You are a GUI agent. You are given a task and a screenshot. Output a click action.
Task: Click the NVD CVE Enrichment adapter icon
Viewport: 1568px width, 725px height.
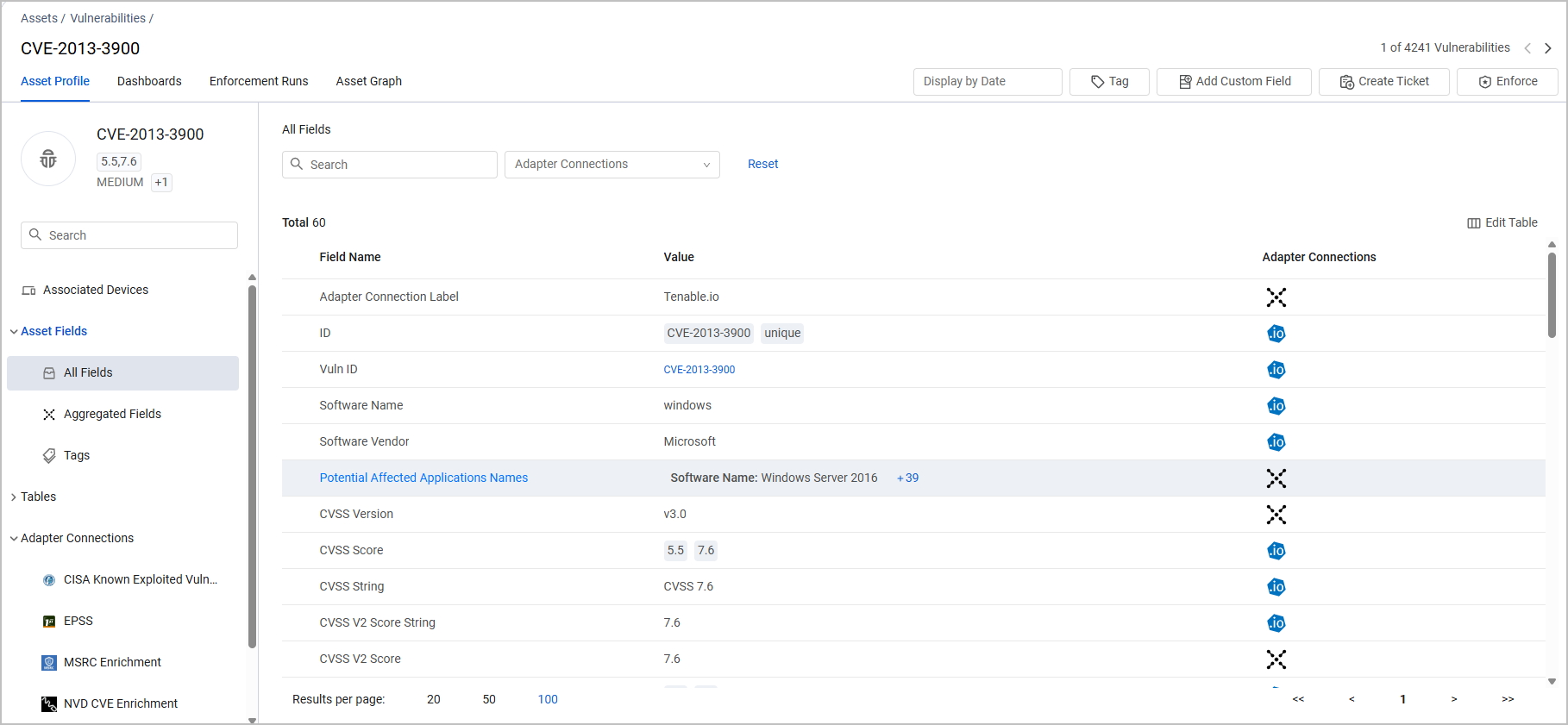pos(49,704)
